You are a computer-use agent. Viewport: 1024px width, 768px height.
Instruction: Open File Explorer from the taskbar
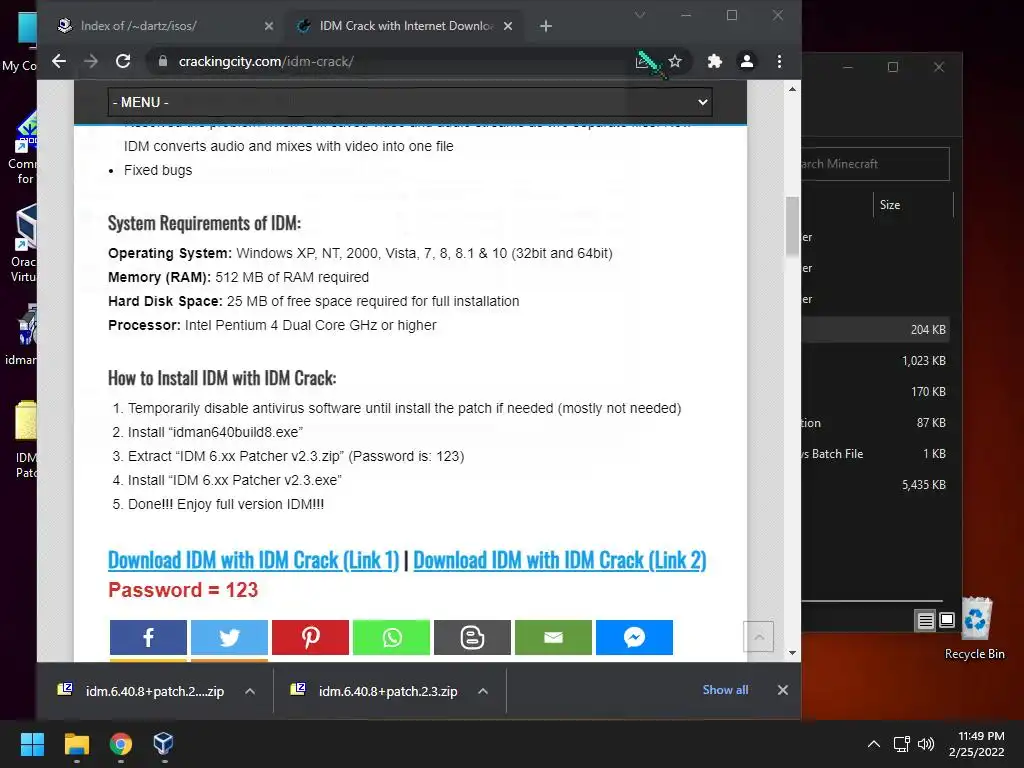[76, 744]
